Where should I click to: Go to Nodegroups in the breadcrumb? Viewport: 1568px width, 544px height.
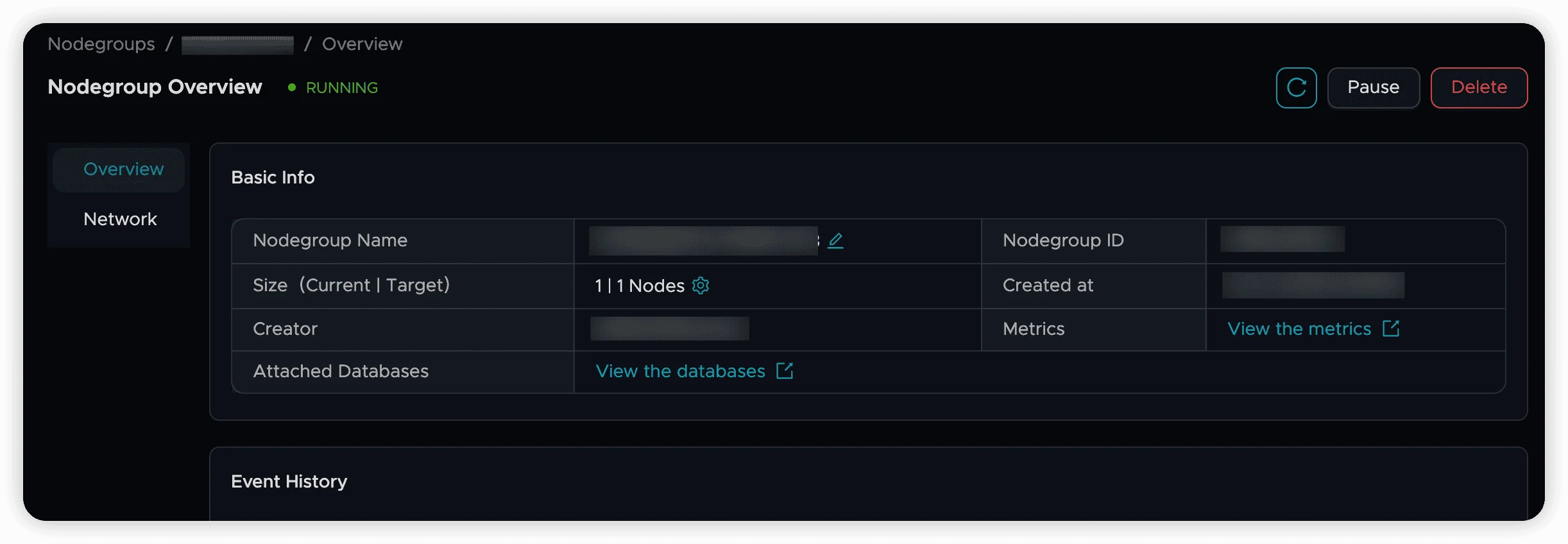point(101,44)
